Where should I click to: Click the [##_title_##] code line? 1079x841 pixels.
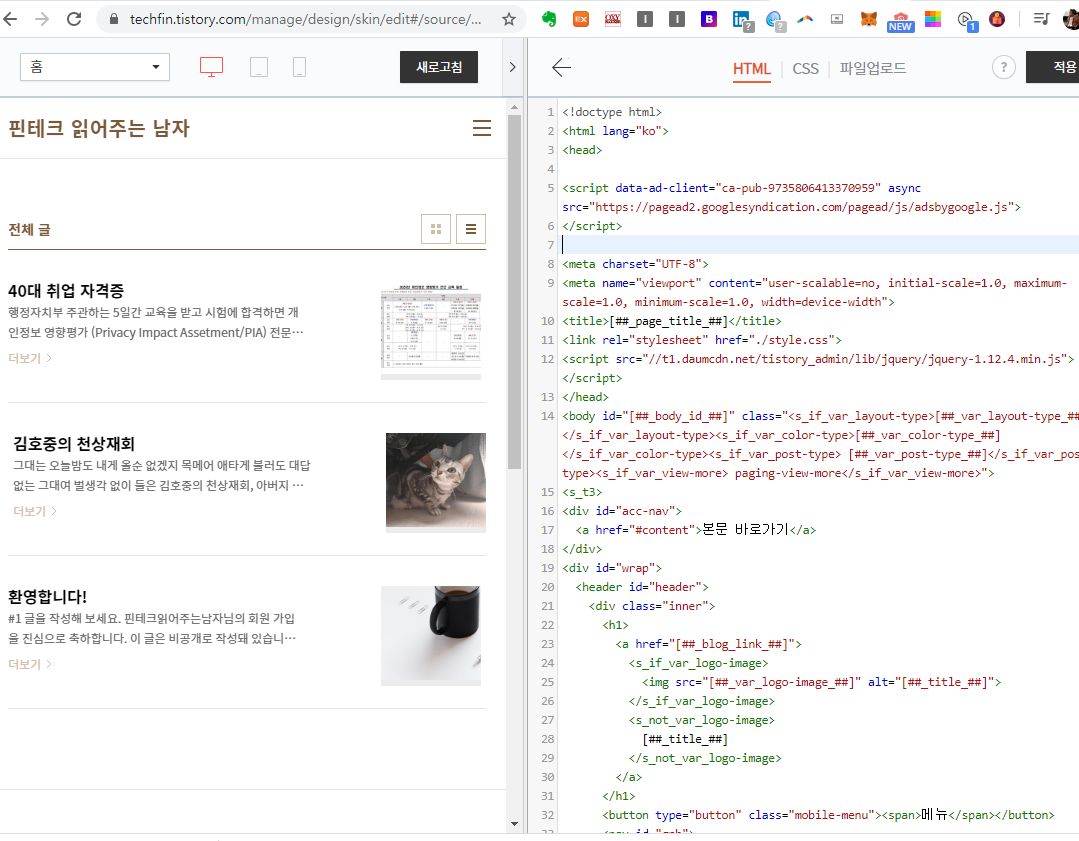point(685,738)
